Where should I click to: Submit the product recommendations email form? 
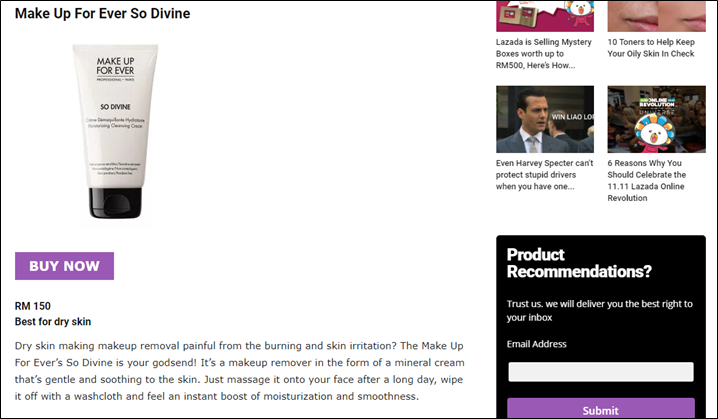[x=601, y=408]
